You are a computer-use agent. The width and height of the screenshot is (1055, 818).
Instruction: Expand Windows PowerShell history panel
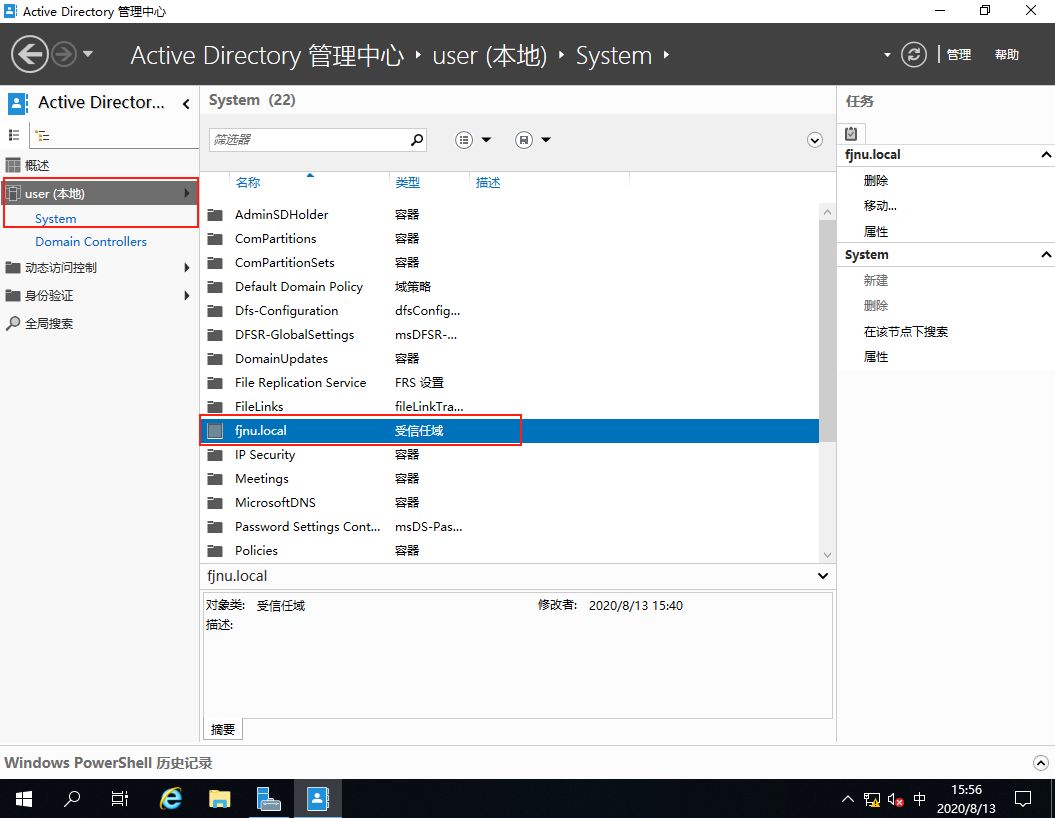pyautogui.click(x=1040, y=763)
